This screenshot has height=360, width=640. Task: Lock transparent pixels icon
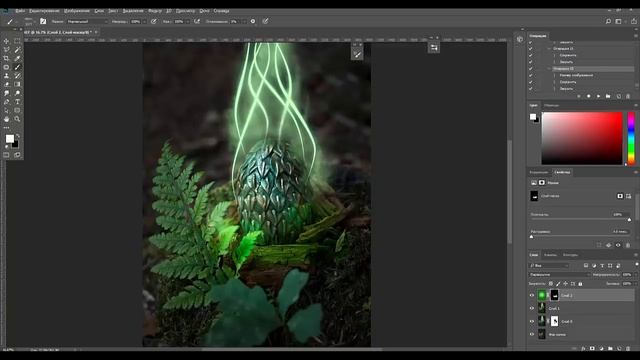pyautogui.click(x=551, y=284)
